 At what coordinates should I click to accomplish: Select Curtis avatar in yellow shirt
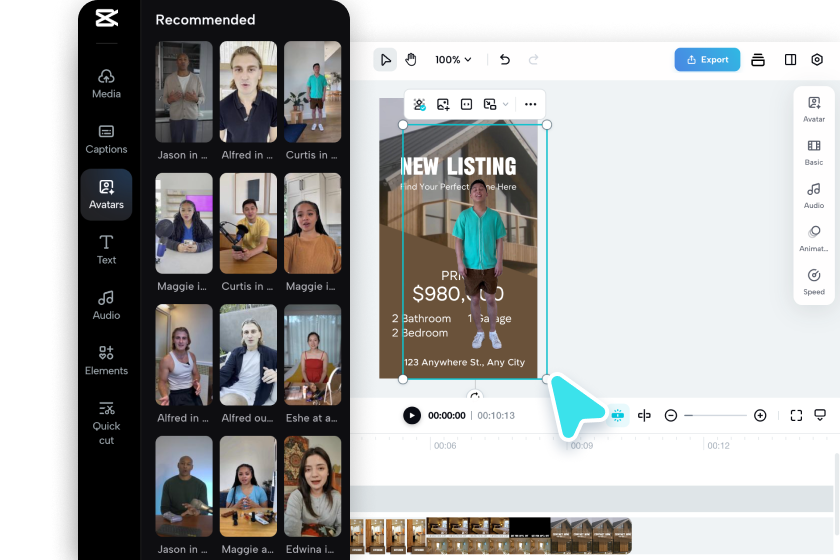coord(248,223)
